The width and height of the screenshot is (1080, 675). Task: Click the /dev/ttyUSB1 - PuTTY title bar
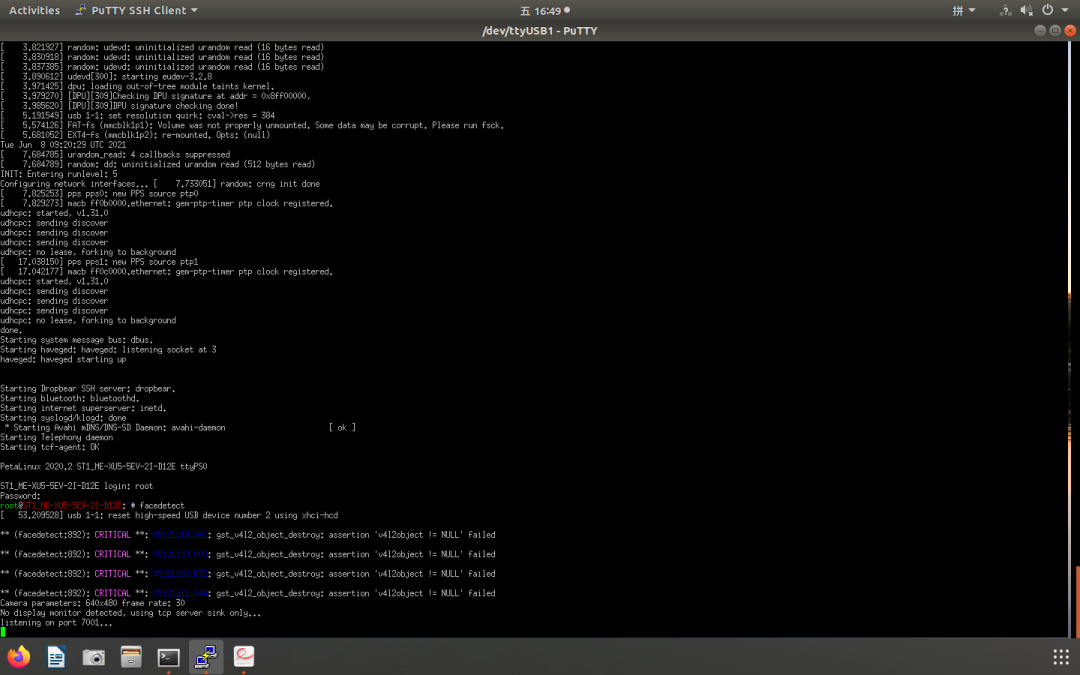tap(540, 30)
